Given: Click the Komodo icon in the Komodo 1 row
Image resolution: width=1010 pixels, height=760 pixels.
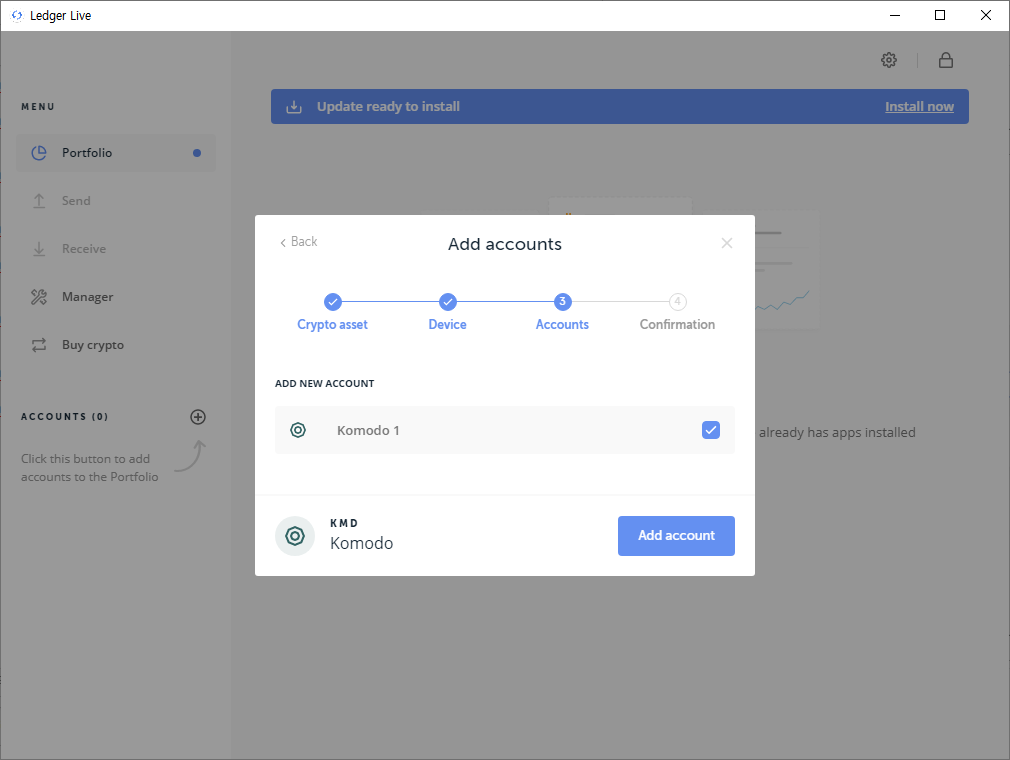Looking at the screenshot, I should point(298,430).
